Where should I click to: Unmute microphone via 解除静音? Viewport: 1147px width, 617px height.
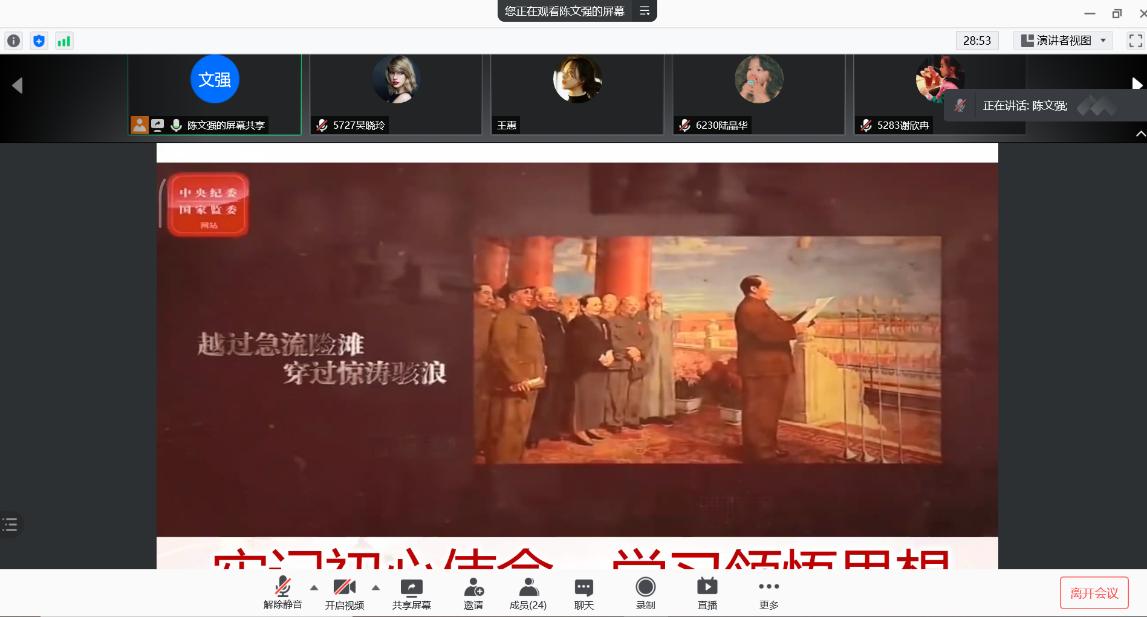pos(283,593)
